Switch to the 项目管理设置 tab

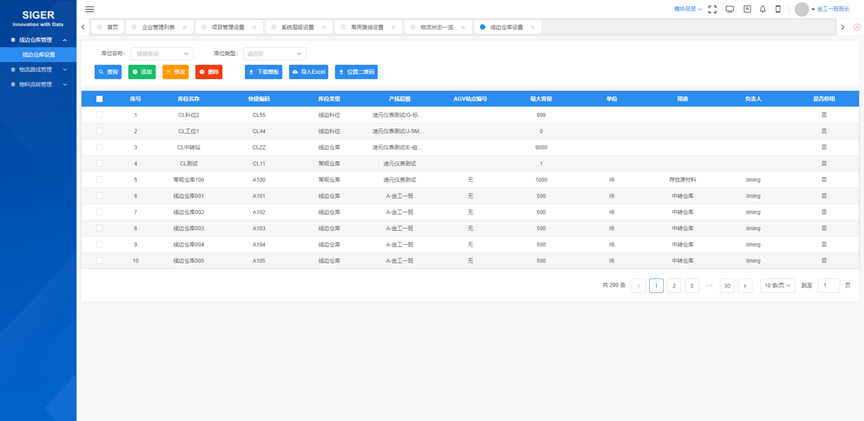[x=228, y=27]
